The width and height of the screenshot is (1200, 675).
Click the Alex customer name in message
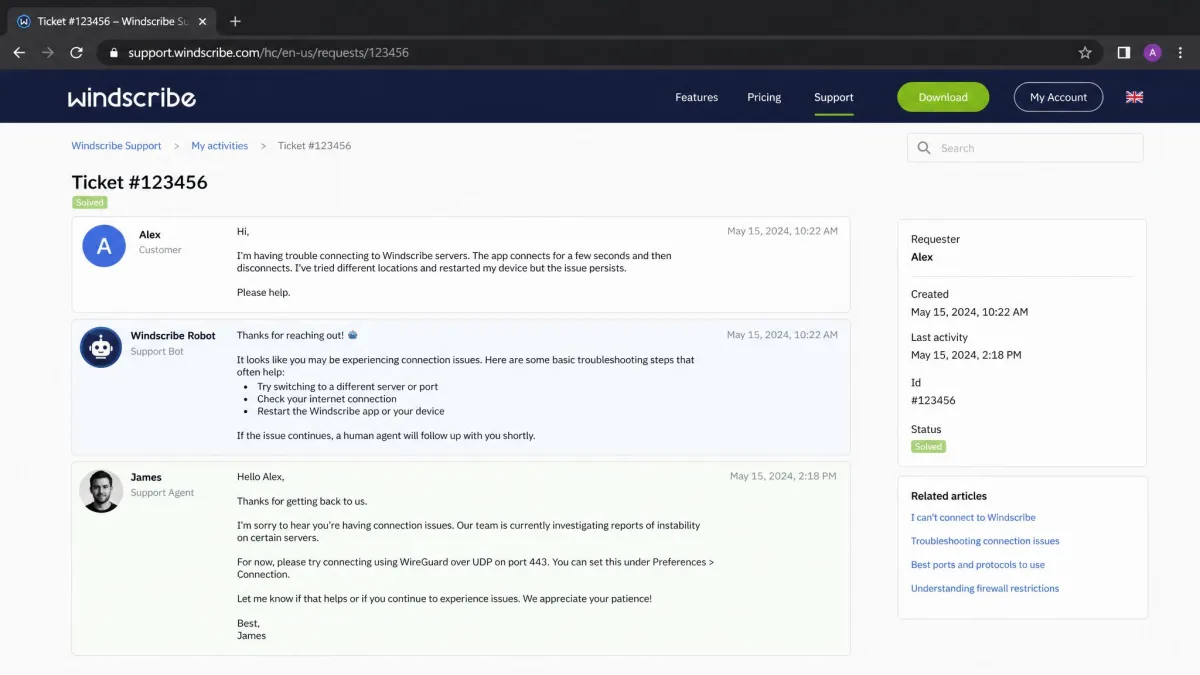(150, 235)
